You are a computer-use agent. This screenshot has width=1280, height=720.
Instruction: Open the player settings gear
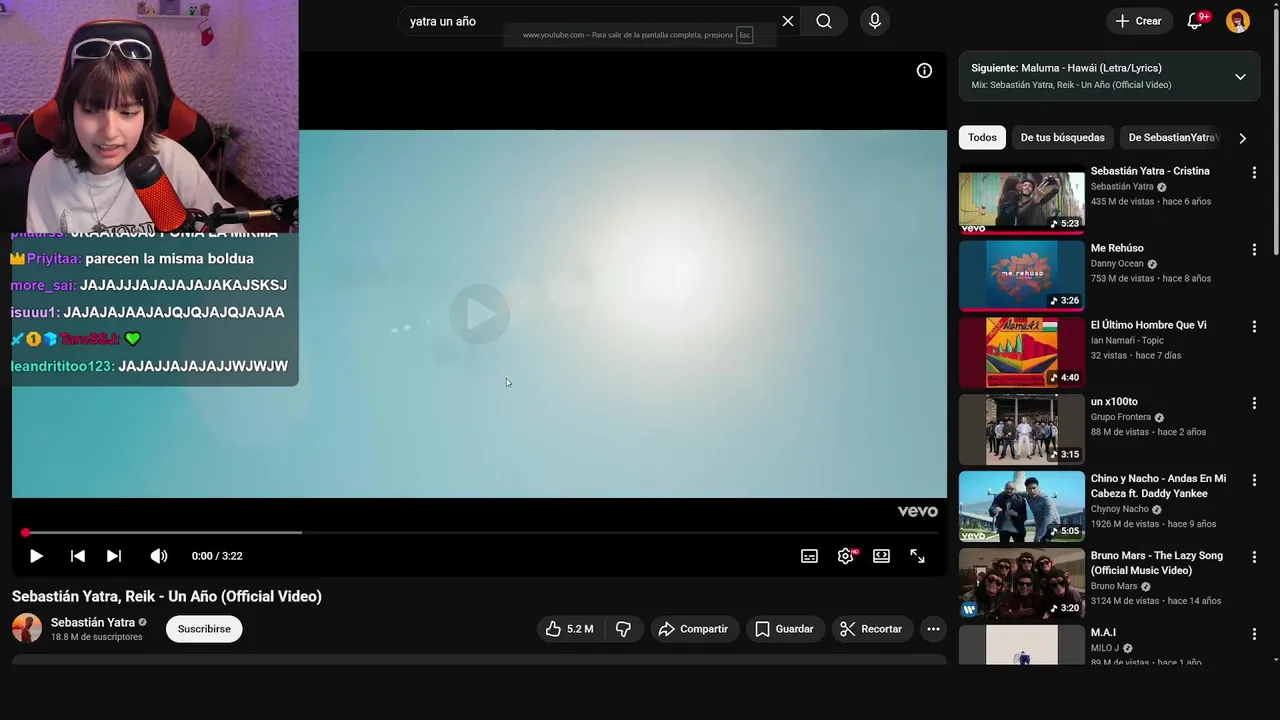click(846, 556)
